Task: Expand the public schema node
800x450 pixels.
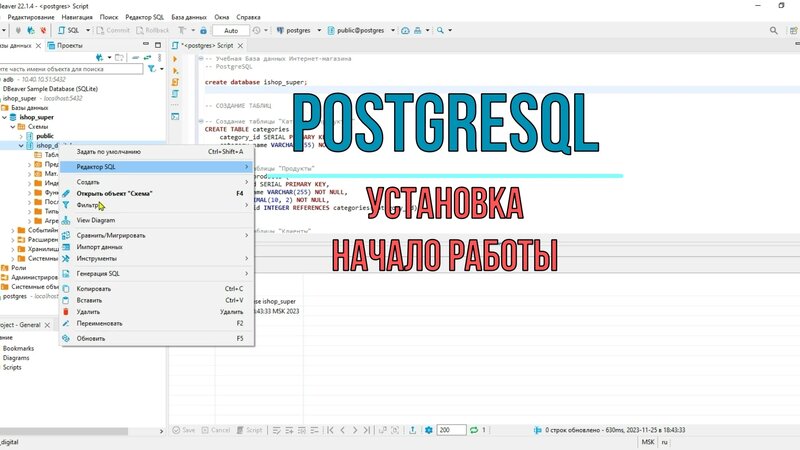Action: (21, 136)
